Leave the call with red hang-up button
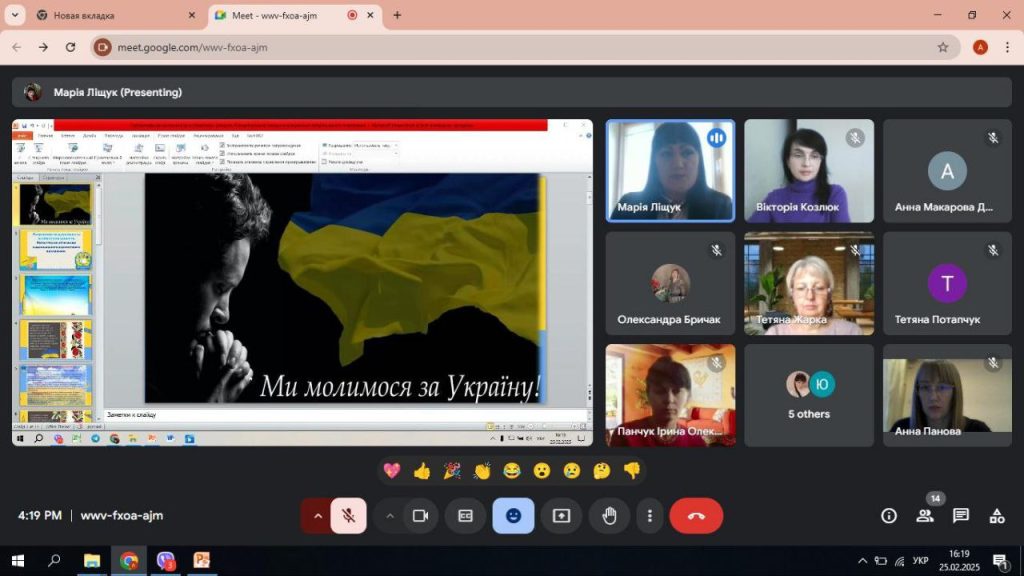 696,516
